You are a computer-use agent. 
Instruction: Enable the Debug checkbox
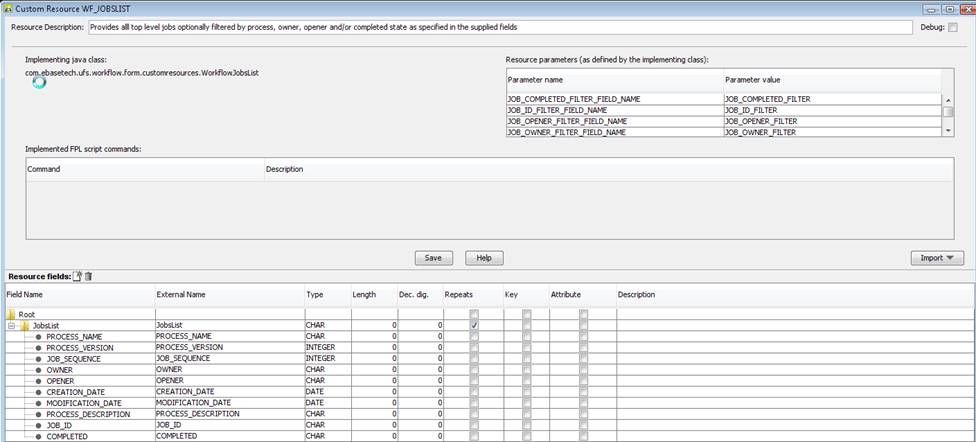(952, 27)
